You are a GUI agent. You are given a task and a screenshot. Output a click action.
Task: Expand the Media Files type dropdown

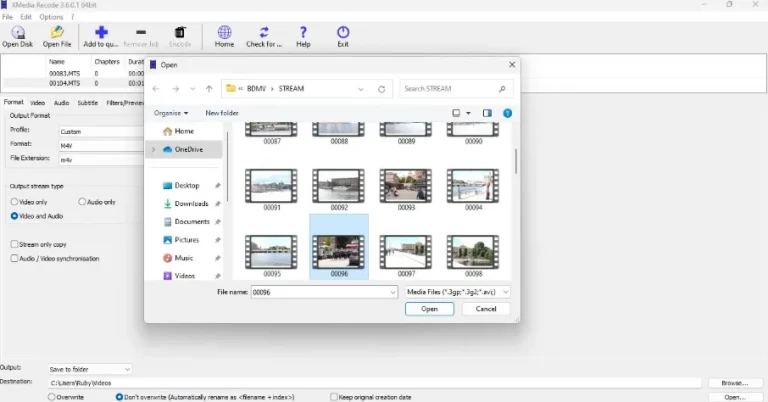point(457,292)
